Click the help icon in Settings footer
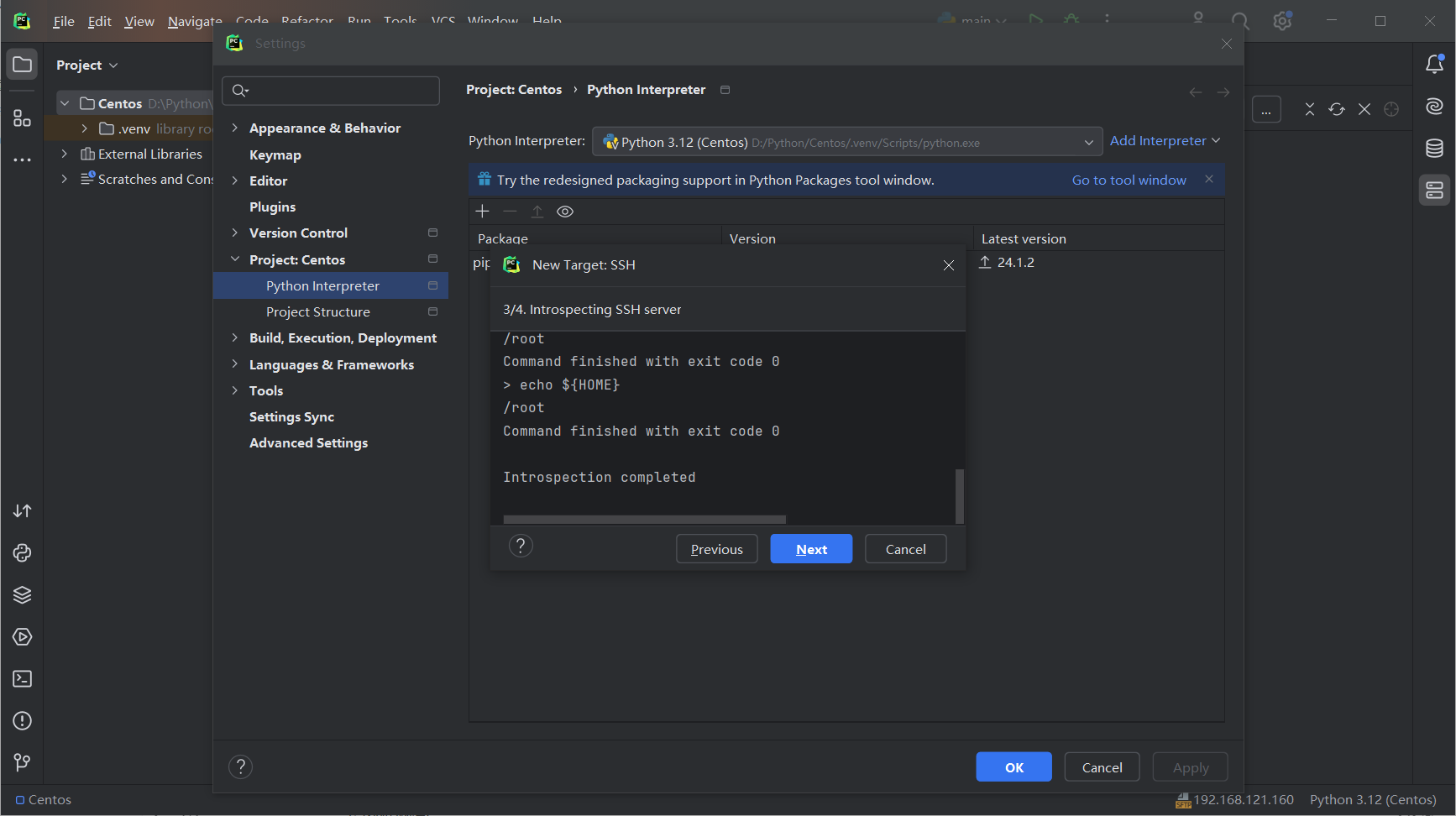This screenshot has width=1456, height=816. (x=240, y=766)
